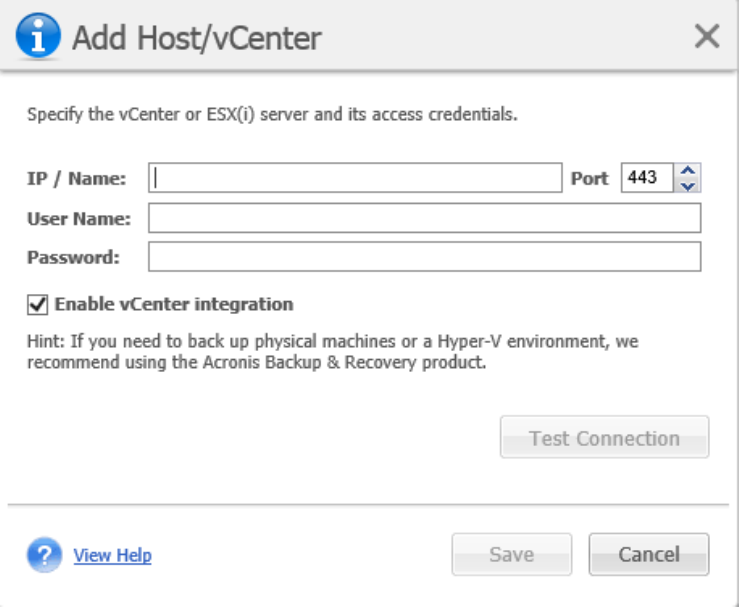The height and width of the screenshot is (607, 739).
Task: Click the User Name text box
Action: click(424, 218)
